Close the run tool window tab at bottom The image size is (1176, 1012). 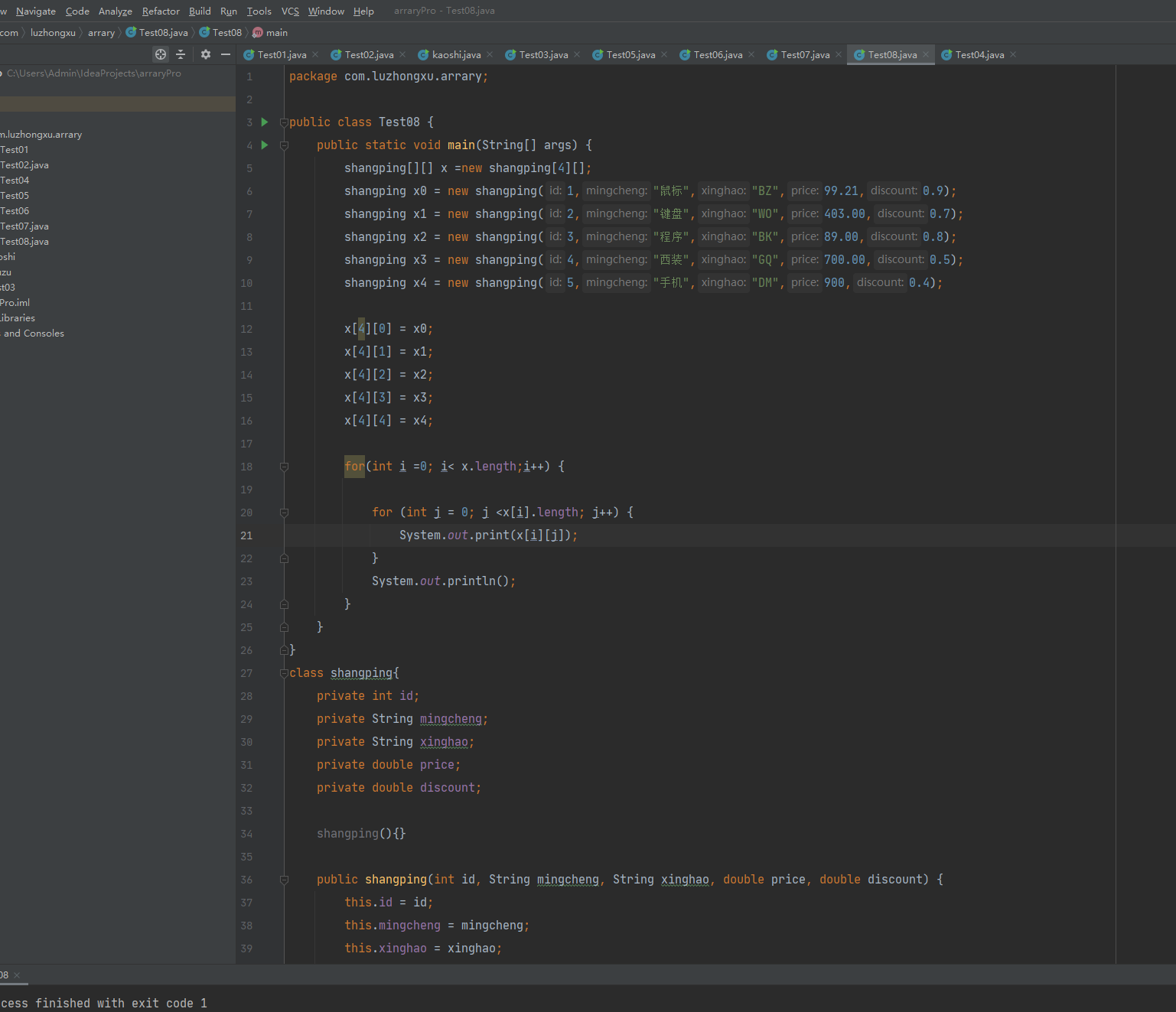17,975
